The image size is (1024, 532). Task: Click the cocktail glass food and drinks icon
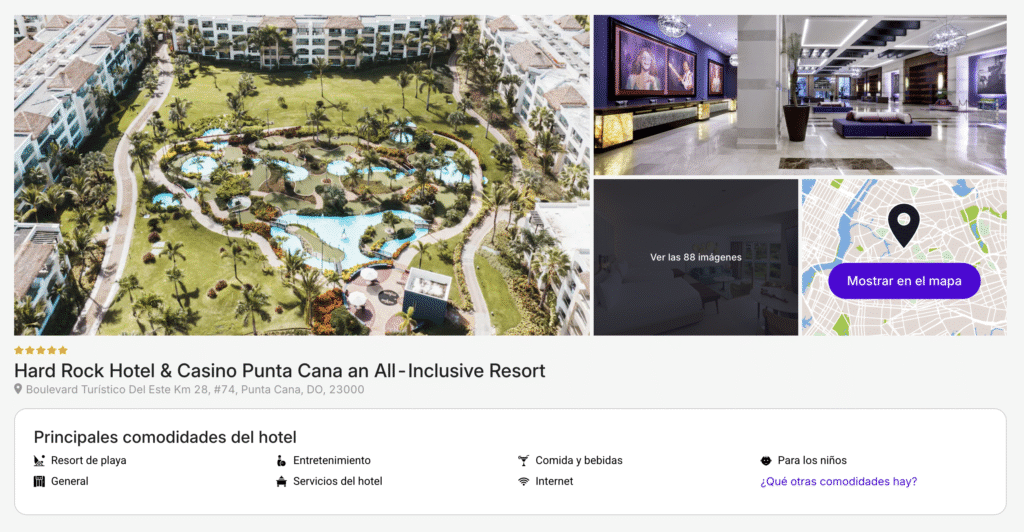coord(523,461)
